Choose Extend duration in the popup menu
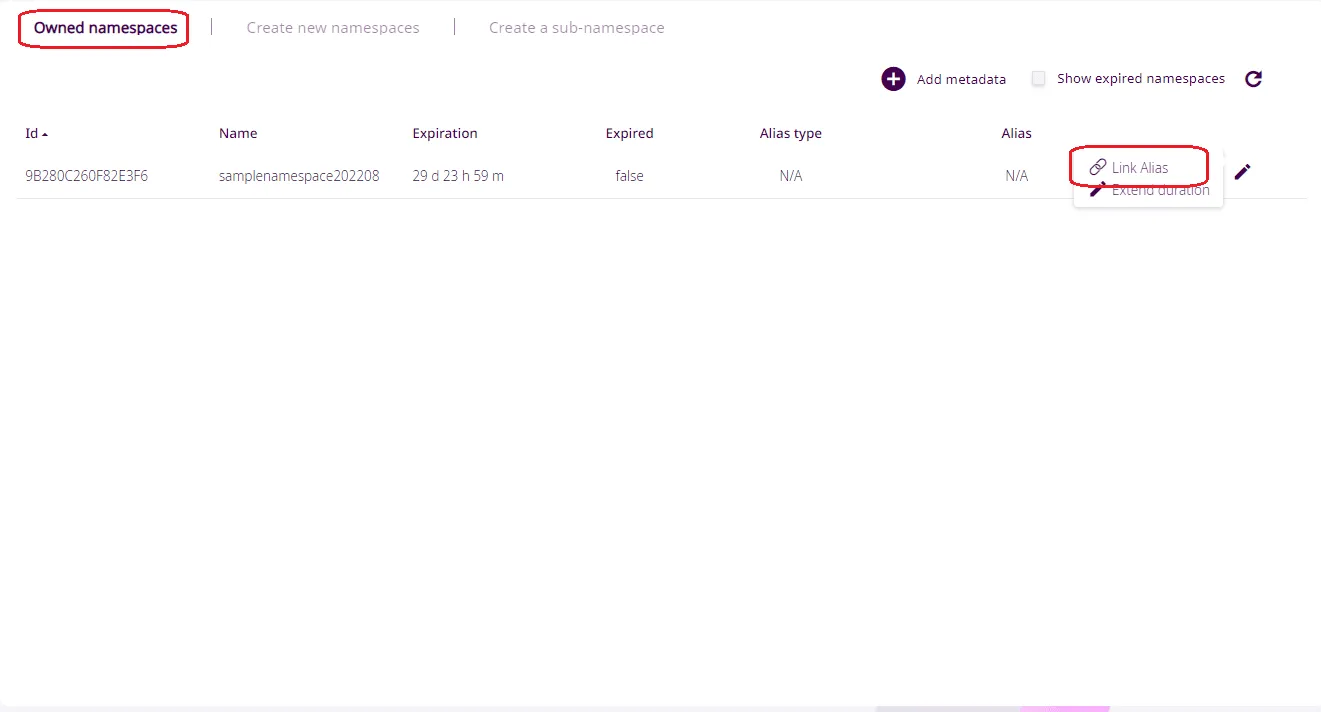The height and width of the screenshot is (712, 1321). [x=1160, y=191]
